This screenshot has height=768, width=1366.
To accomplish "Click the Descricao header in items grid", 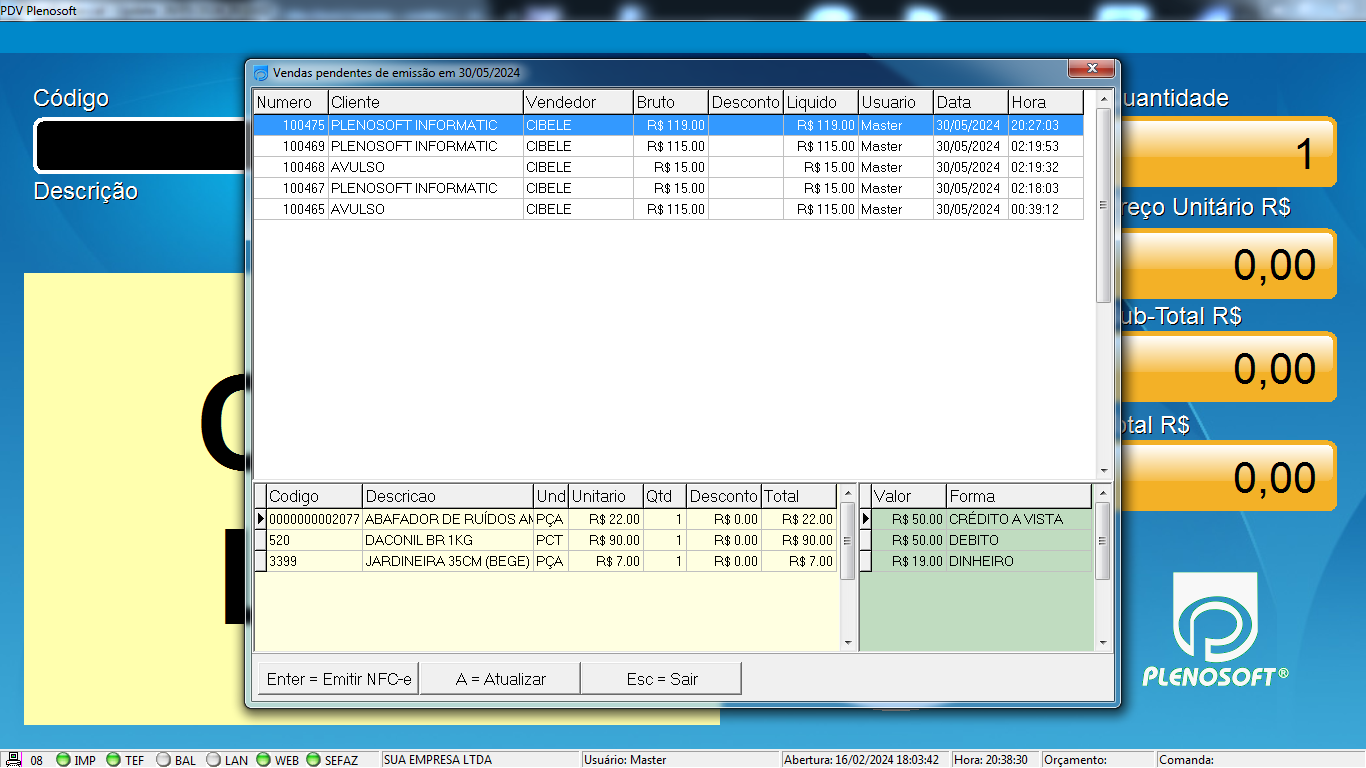I will point(448,496).
